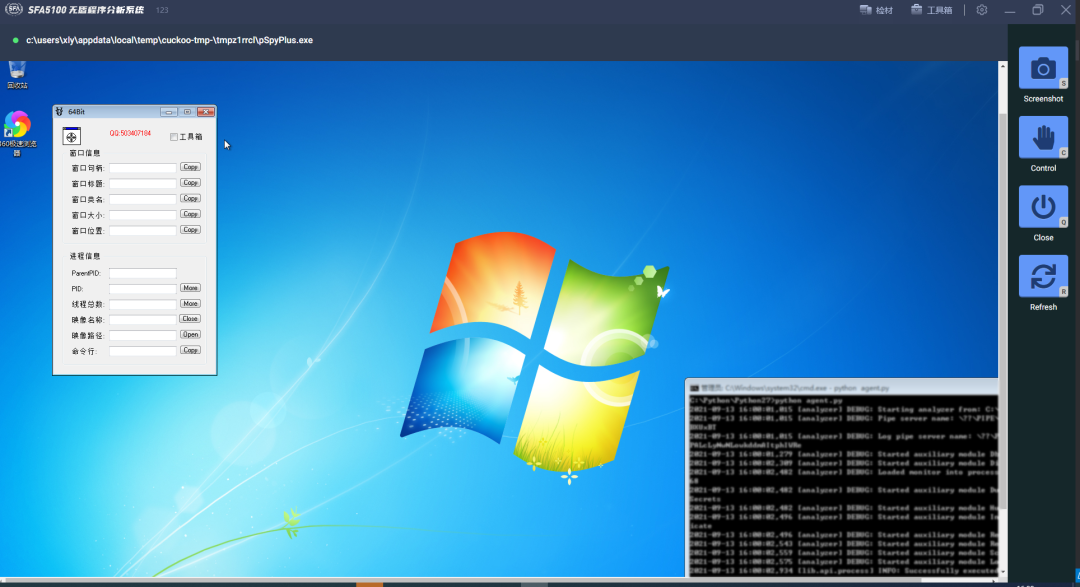Screen dimensions: 1080x587
Task: Activate the Control hand icon
Action: [1043, 138]
